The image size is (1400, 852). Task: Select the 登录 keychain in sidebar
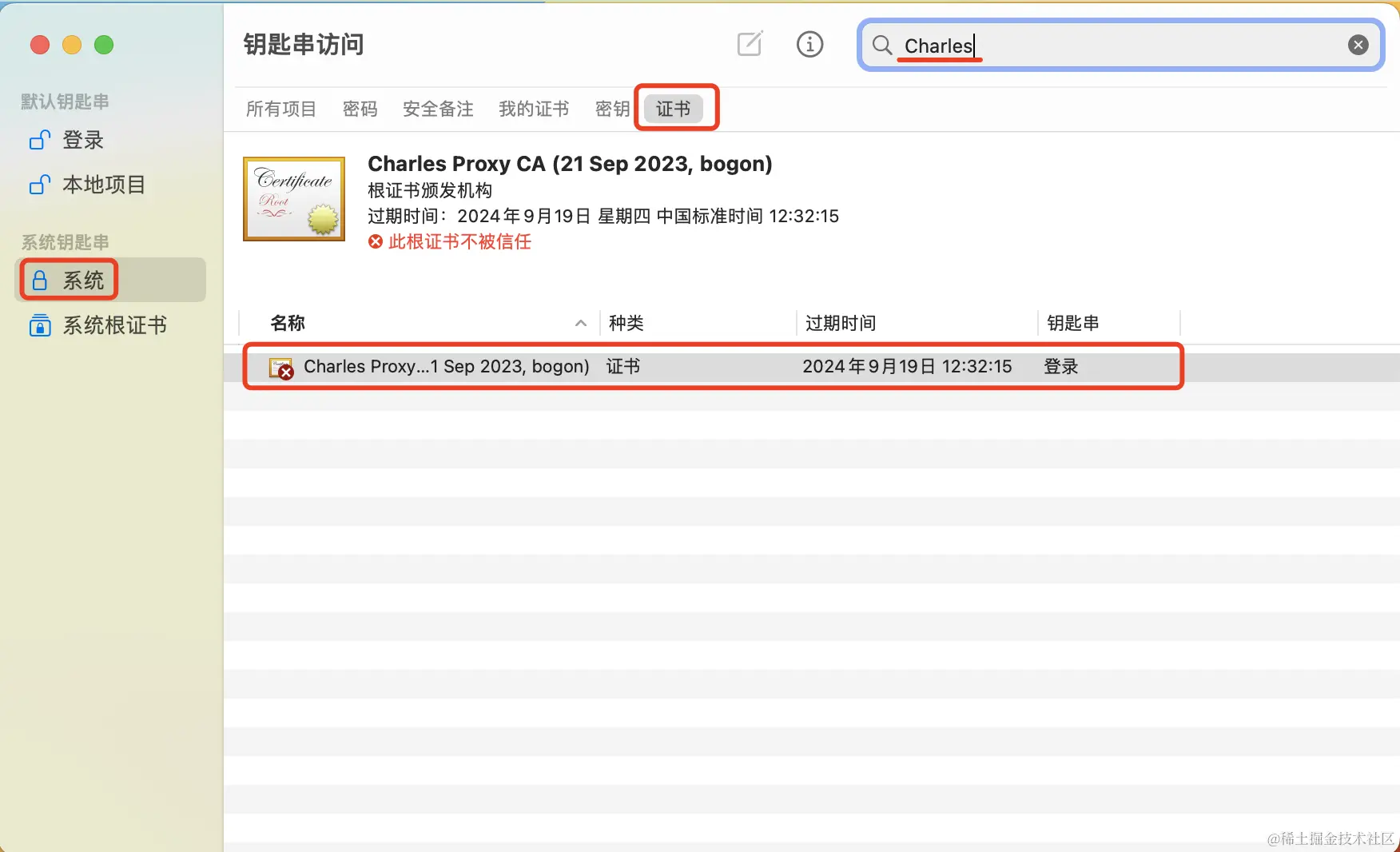[x=110, y=140]
